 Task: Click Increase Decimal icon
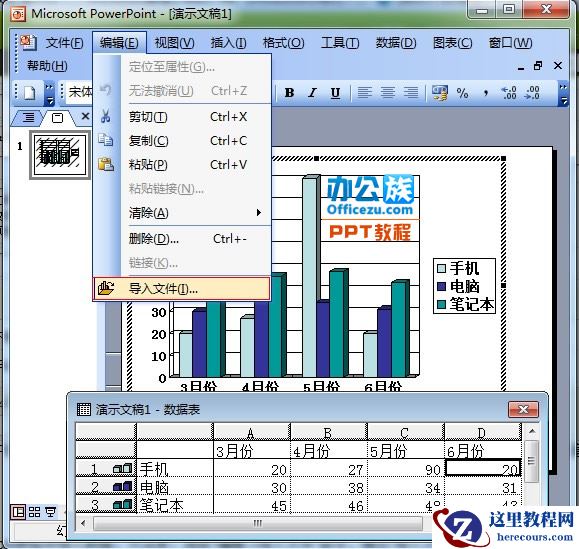pos(509,92)
